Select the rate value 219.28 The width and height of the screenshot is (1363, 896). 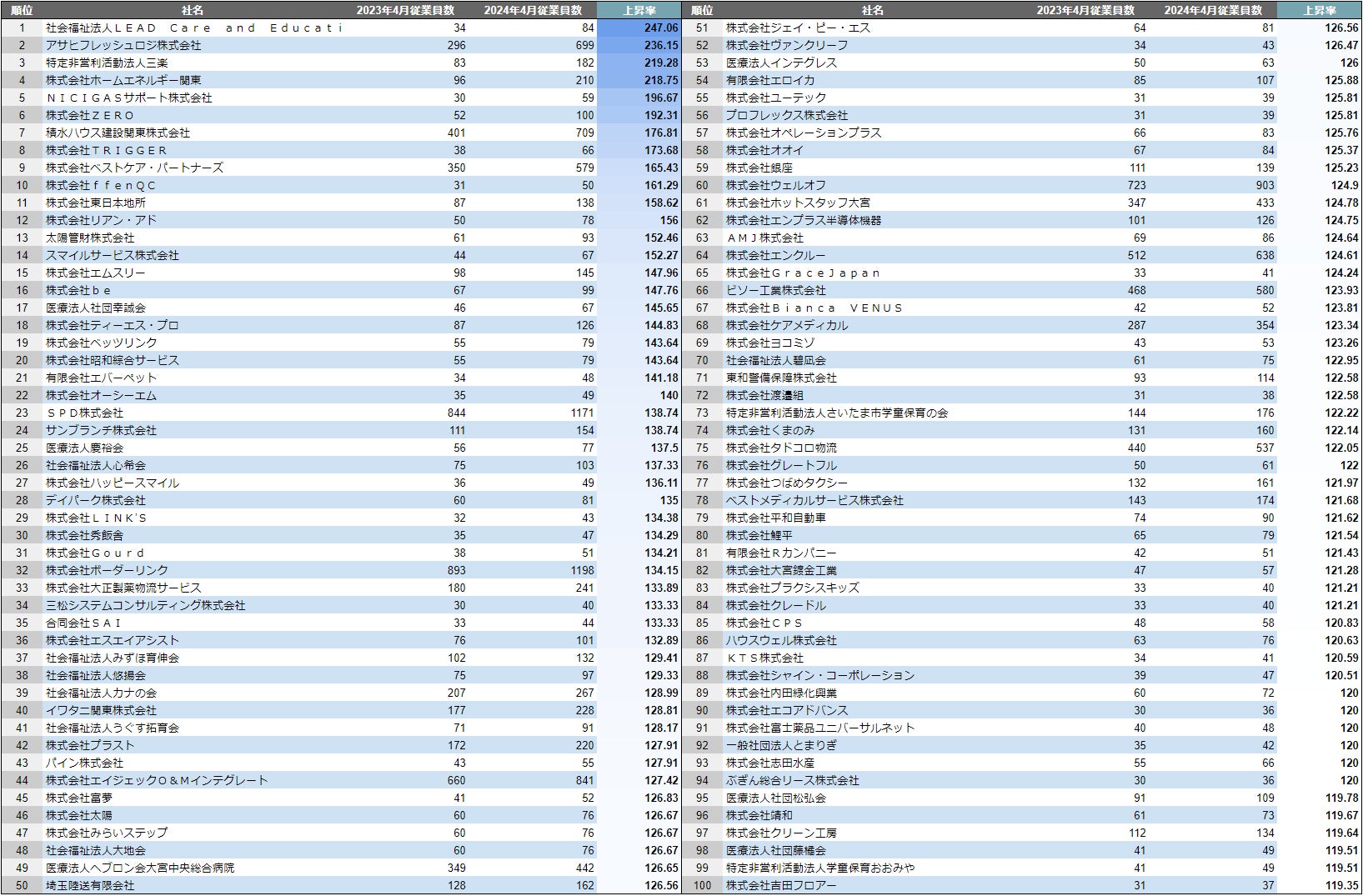[x=661, y=63]
